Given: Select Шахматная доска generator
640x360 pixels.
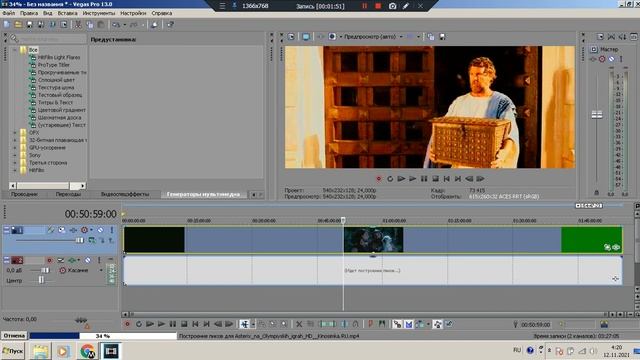Looking at the screenshot, I should pos(59,118).
